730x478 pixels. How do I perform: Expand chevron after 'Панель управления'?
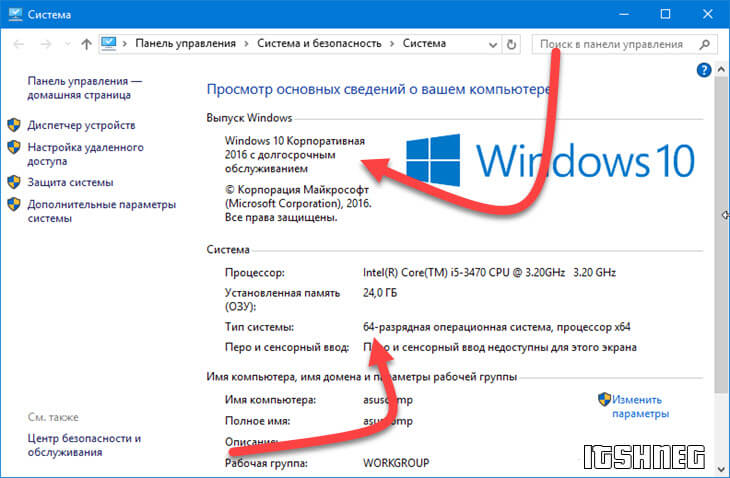[x=246, y=44]
